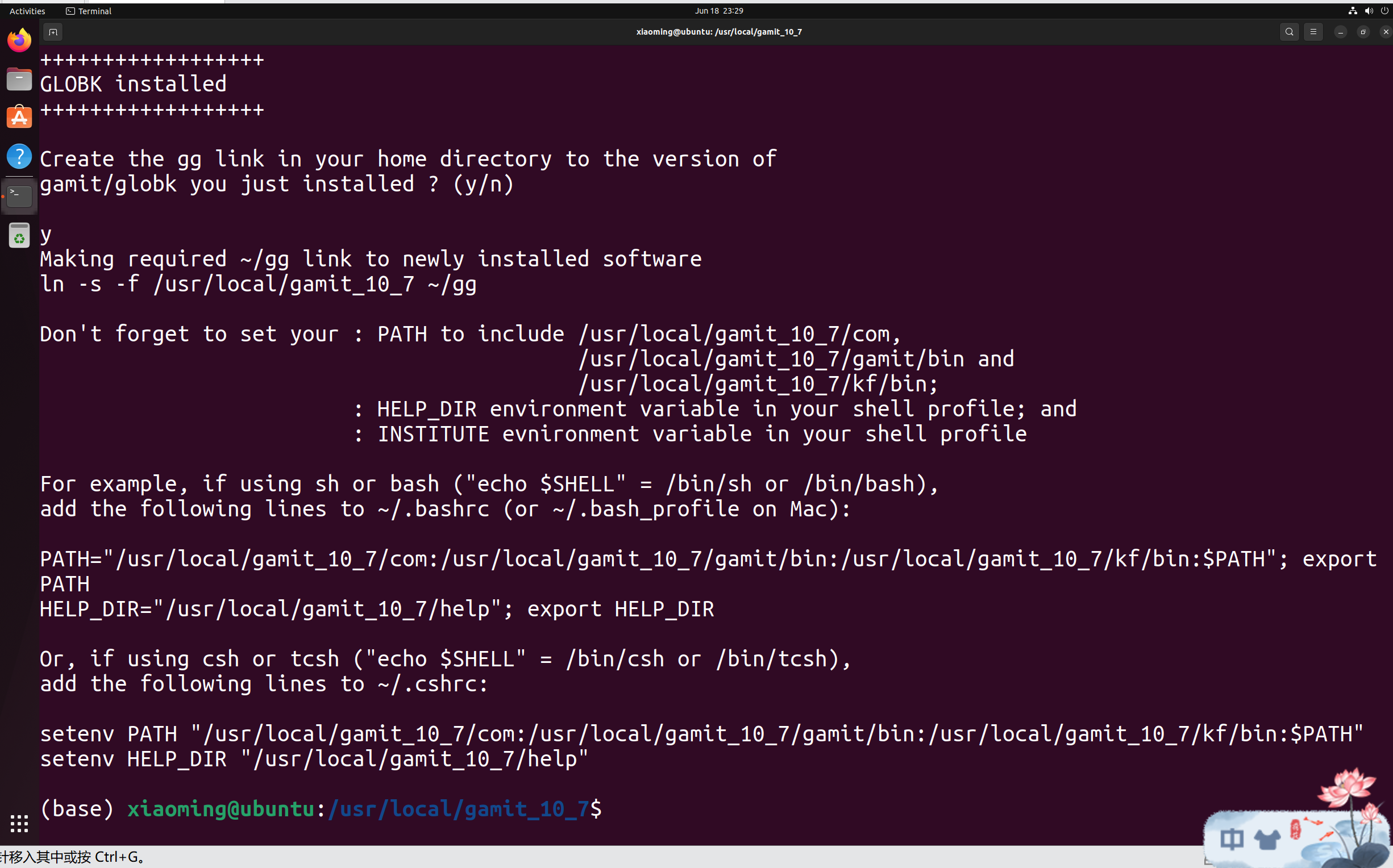
Task: Launch Firefox from the dock
Action: [19, 40]
